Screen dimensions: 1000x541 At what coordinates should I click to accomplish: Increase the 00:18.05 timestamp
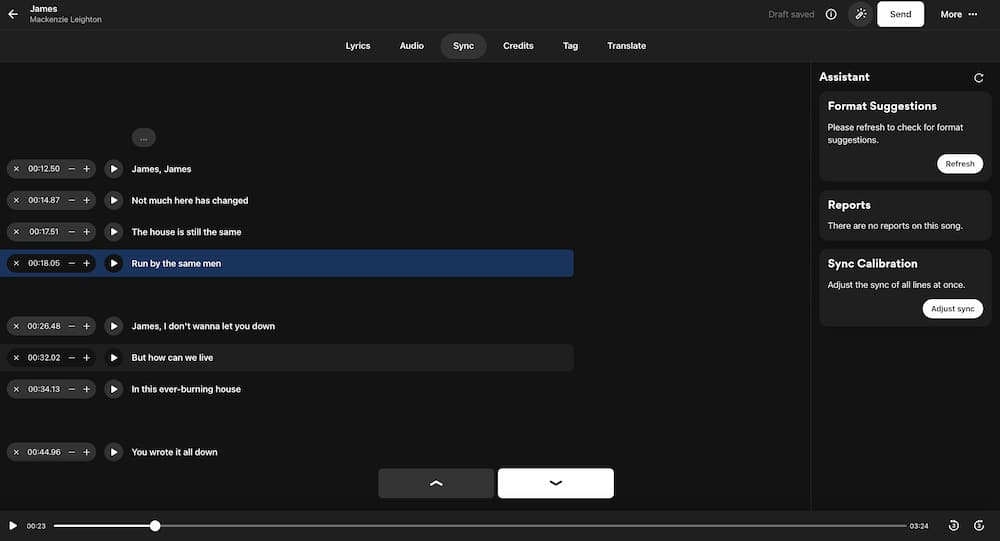point(87,263)
